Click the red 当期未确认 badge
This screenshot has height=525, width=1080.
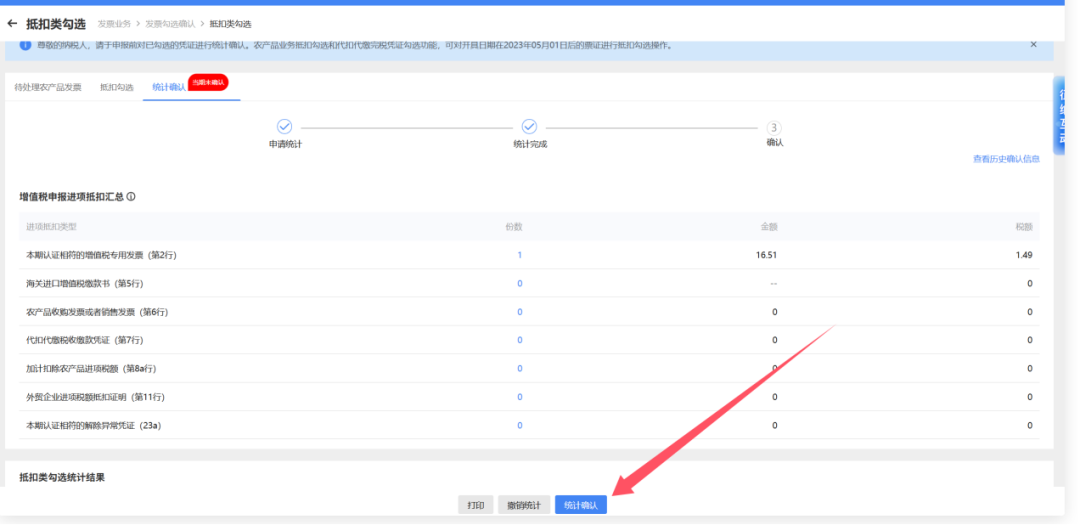click(208, 82)
